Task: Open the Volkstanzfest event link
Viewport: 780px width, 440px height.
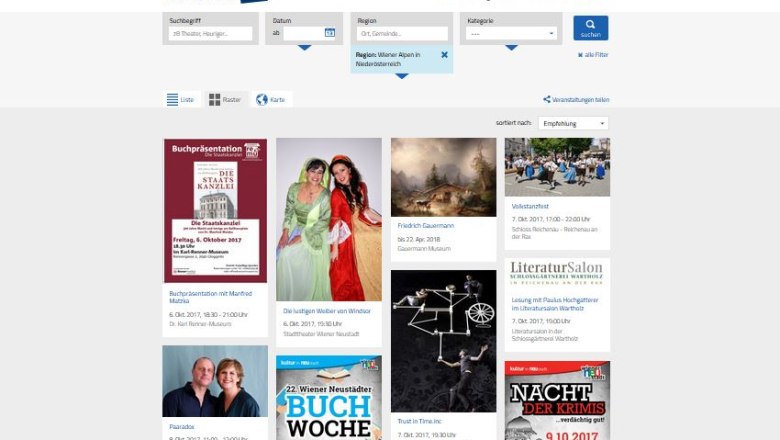Action: pos(530,206)
